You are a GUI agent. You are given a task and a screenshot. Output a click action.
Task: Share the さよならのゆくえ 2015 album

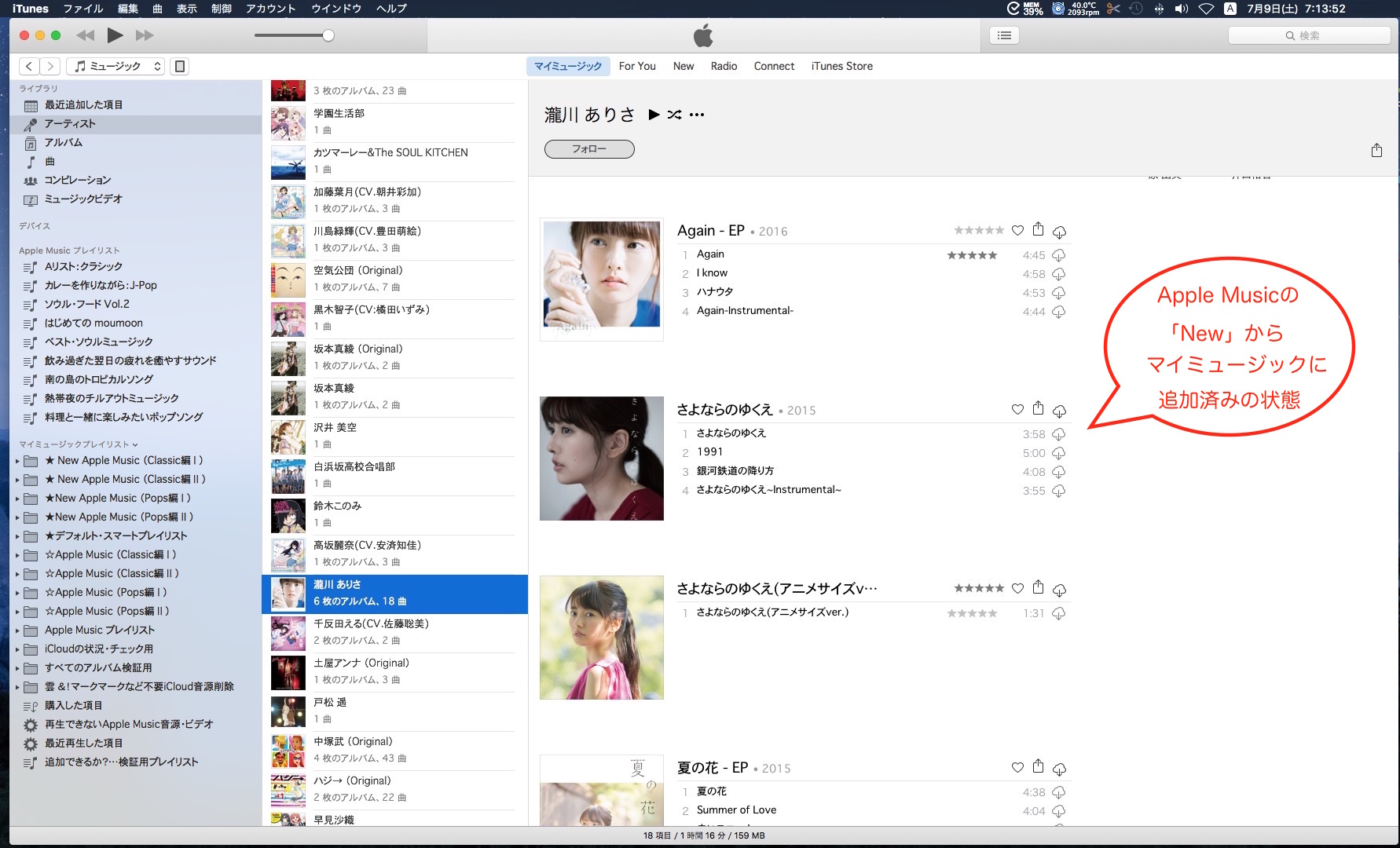(x=1038, y=408)
